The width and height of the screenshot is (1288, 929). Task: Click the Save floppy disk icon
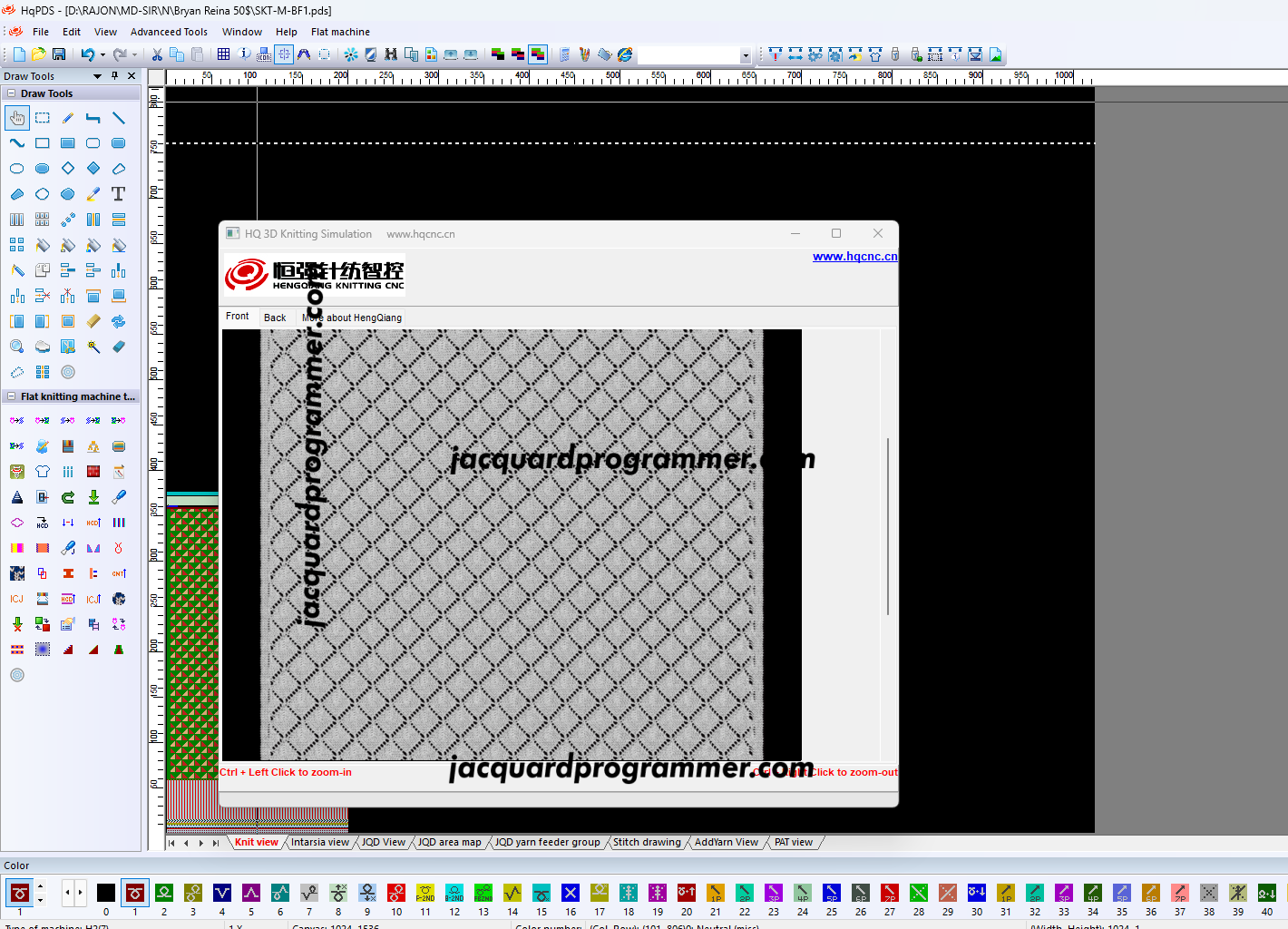[x=59, y=54]
